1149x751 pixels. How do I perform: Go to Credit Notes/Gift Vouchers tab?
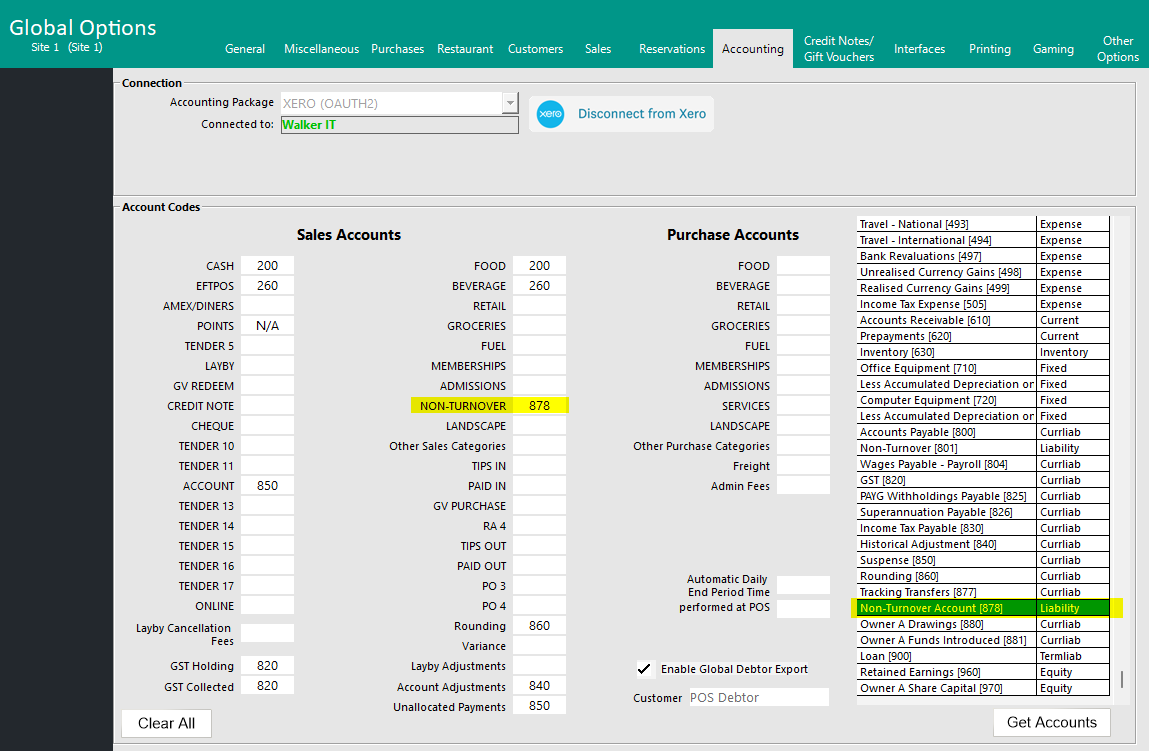click(x=838, y=49)
